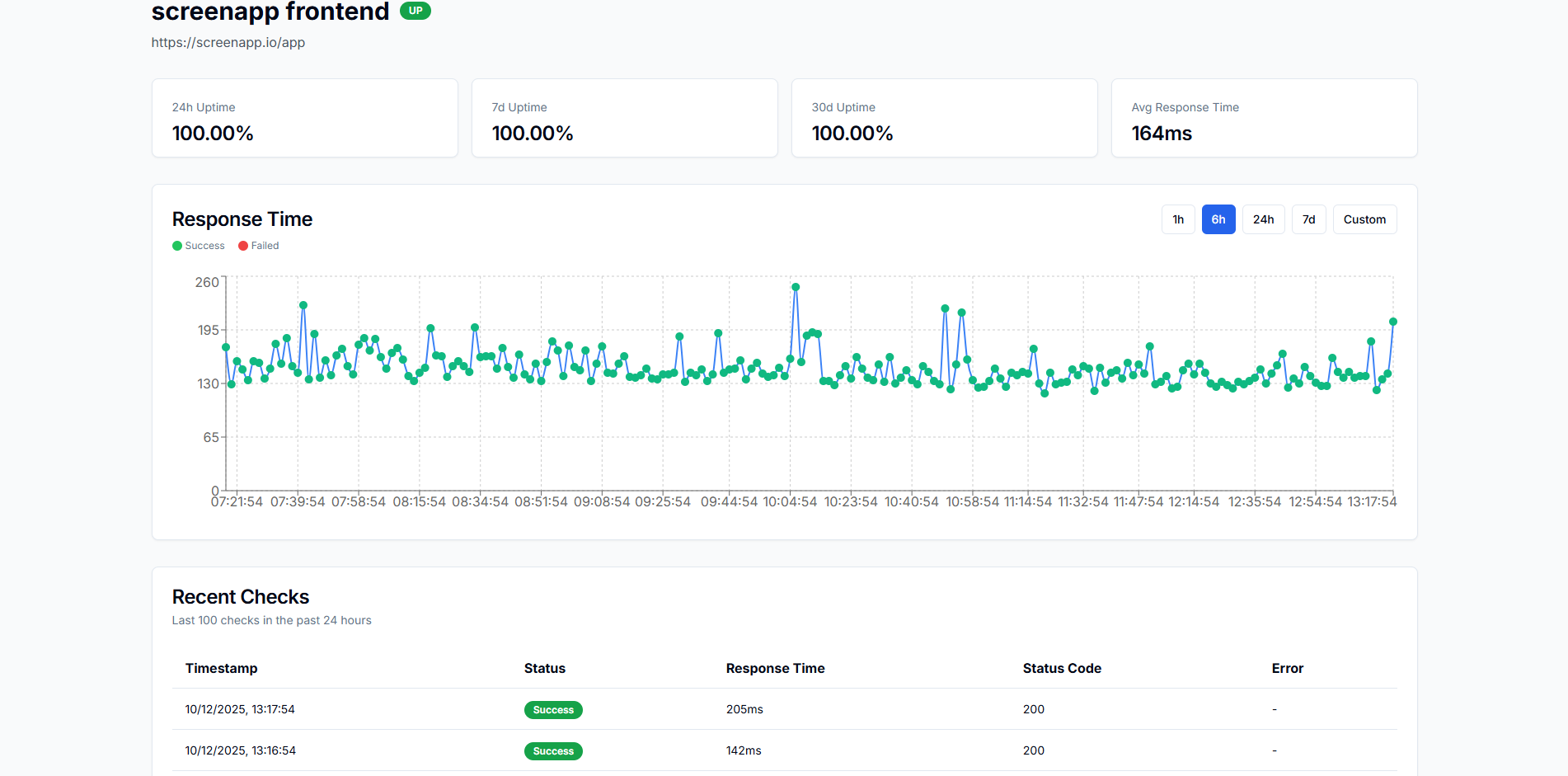This screenshot has width=1568, height=776.
Task: Open the Custom time range selector
Action: coord(1364,219)
